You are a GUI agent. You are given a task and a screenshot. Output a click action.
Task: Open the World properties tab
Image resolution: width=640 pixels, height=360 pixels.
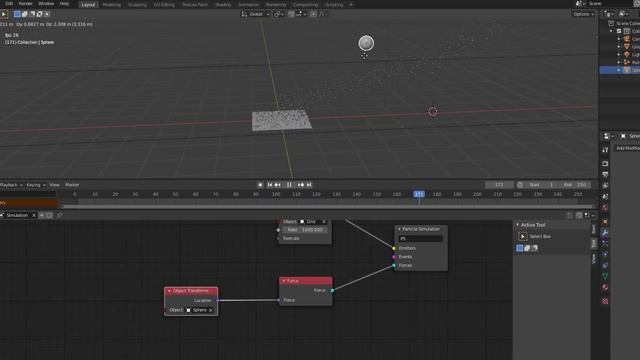click(605, 208)
